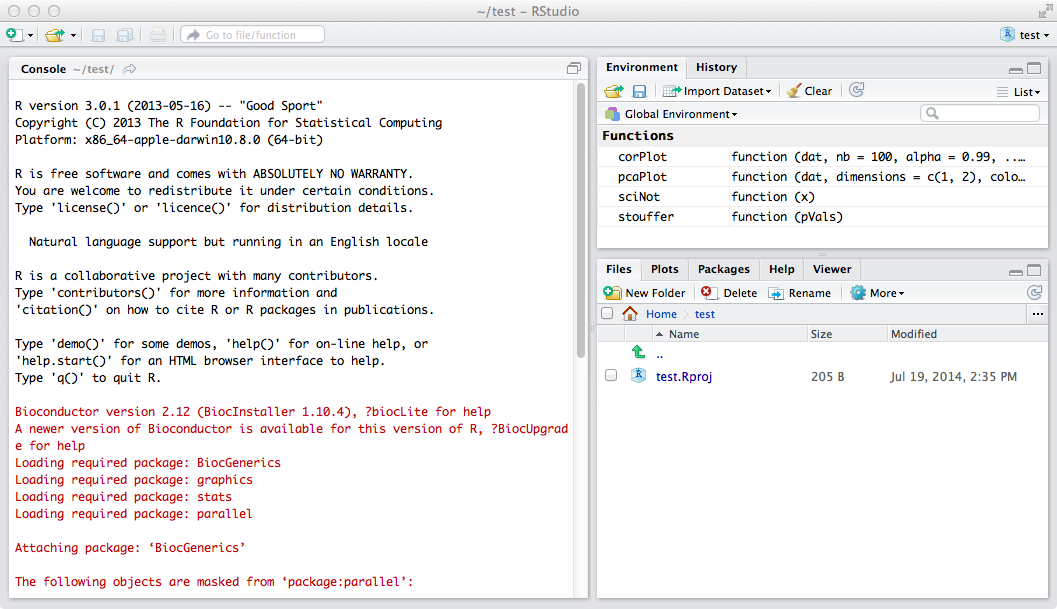1057x609 pixels.
Task: Click the Load workspace icon
Action: coord(613,90)
